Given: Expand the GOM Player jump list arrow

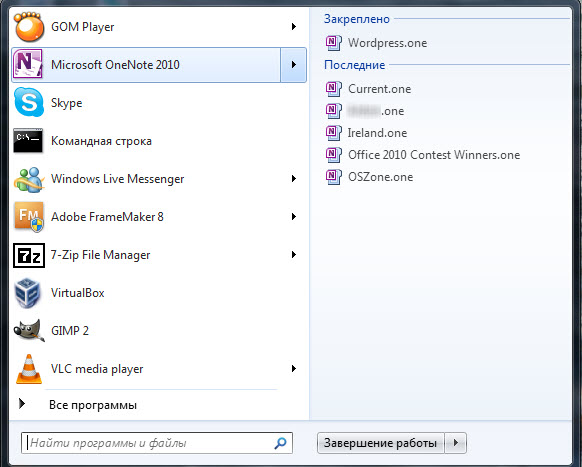Looking at the screenshot, I should click(x=294, y=27).
